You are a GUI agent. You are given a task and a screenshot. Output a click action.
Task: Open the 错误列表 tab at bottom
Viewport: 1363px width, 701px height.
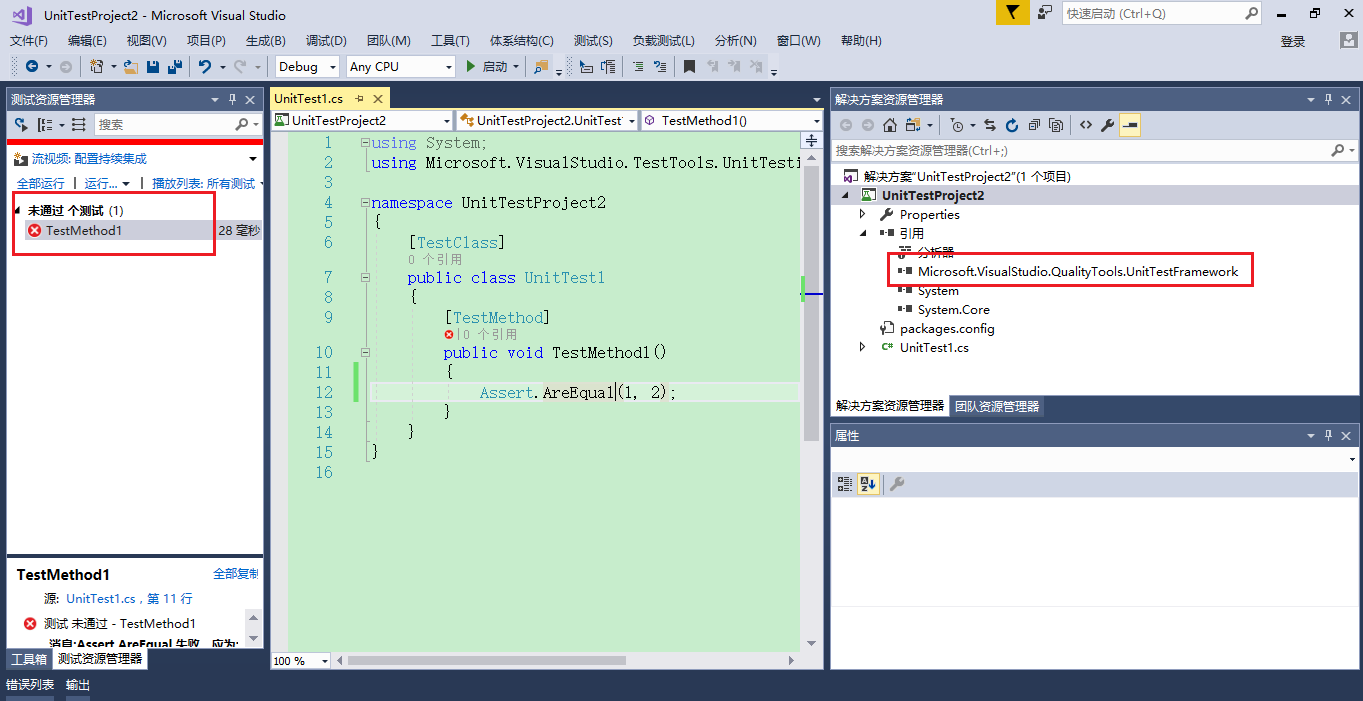[x=30, y=685]
